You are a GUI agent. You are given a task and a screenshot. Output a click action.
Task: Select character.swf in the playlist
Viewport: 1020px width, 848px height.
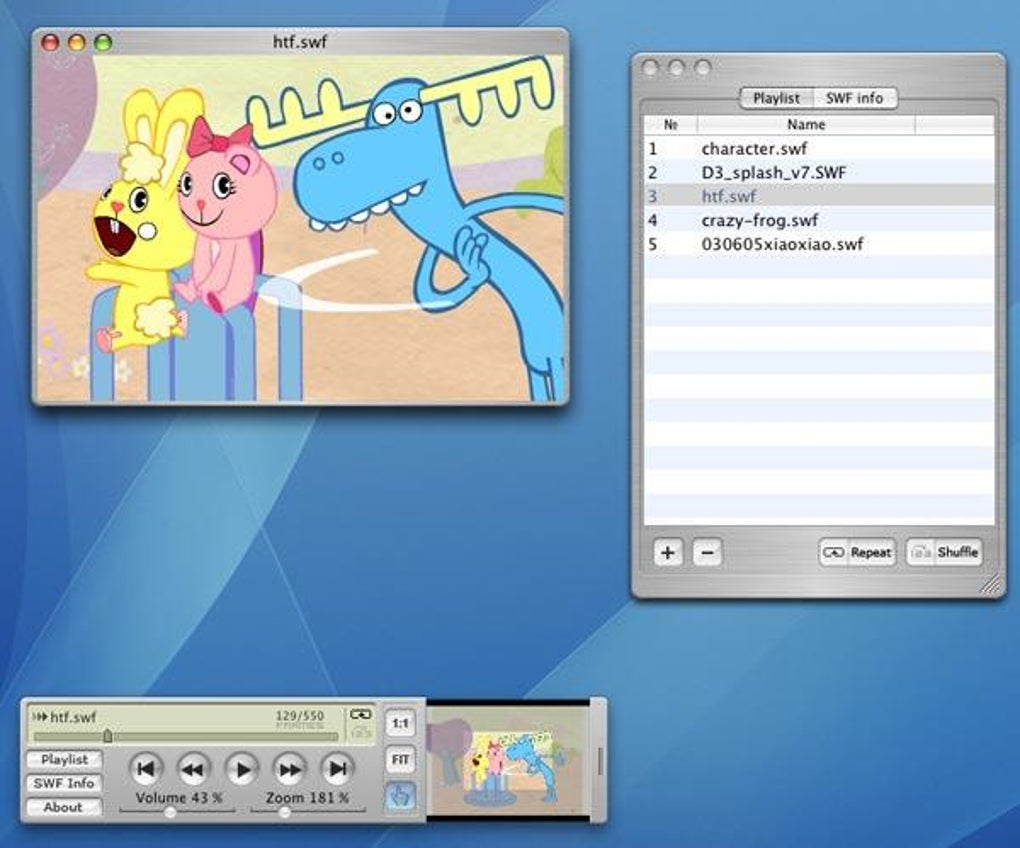(x=819, y=149)
